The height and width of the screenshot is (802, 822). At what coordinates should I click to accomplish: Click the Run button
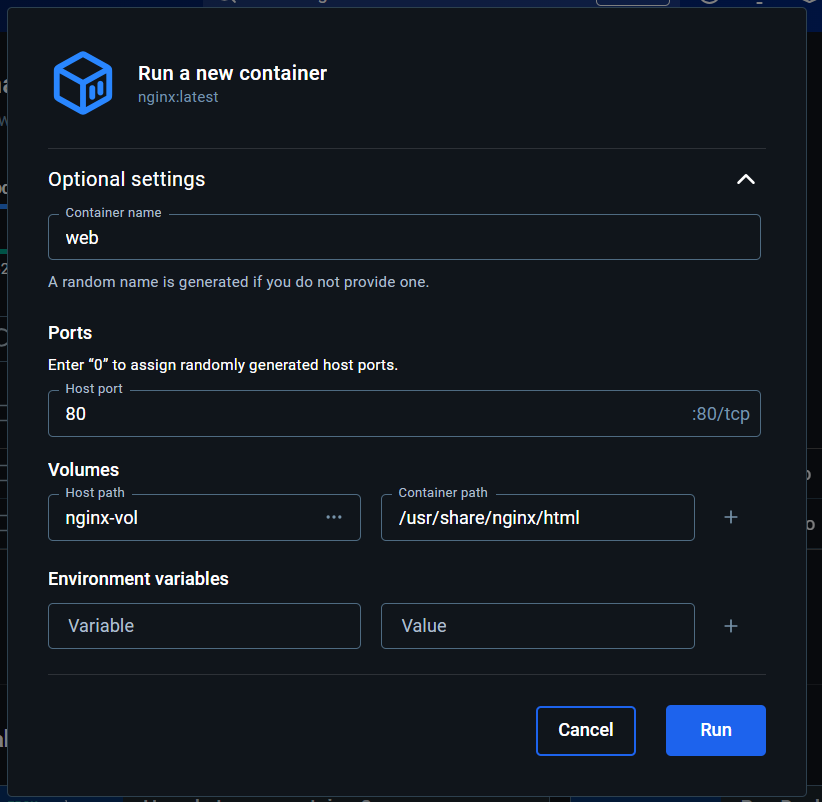click(715, 730)
